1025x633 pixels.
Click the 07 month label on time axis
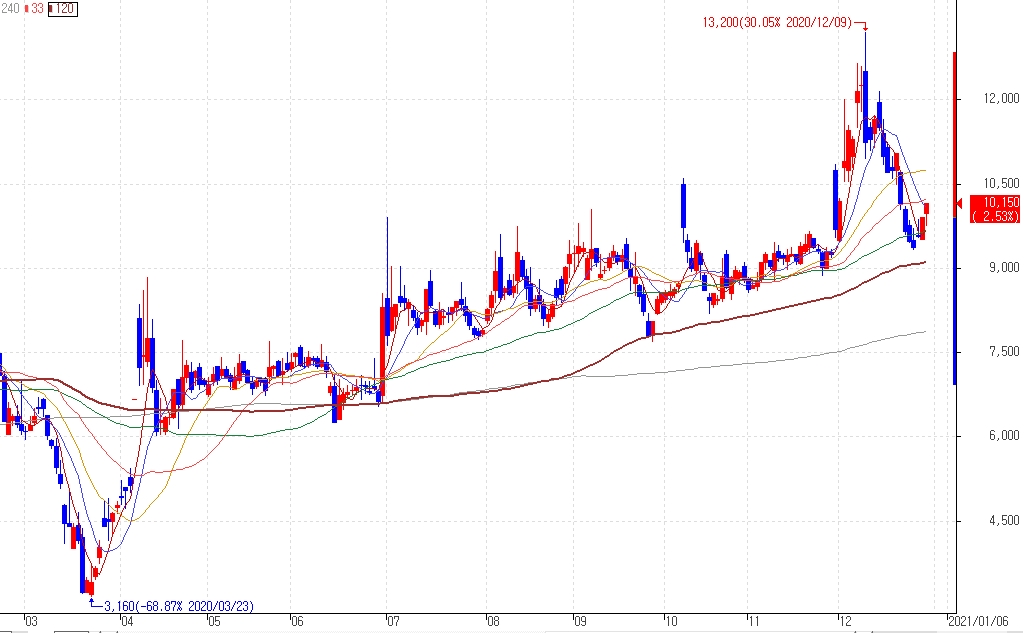pyautogui.click(x=392, y=621)
